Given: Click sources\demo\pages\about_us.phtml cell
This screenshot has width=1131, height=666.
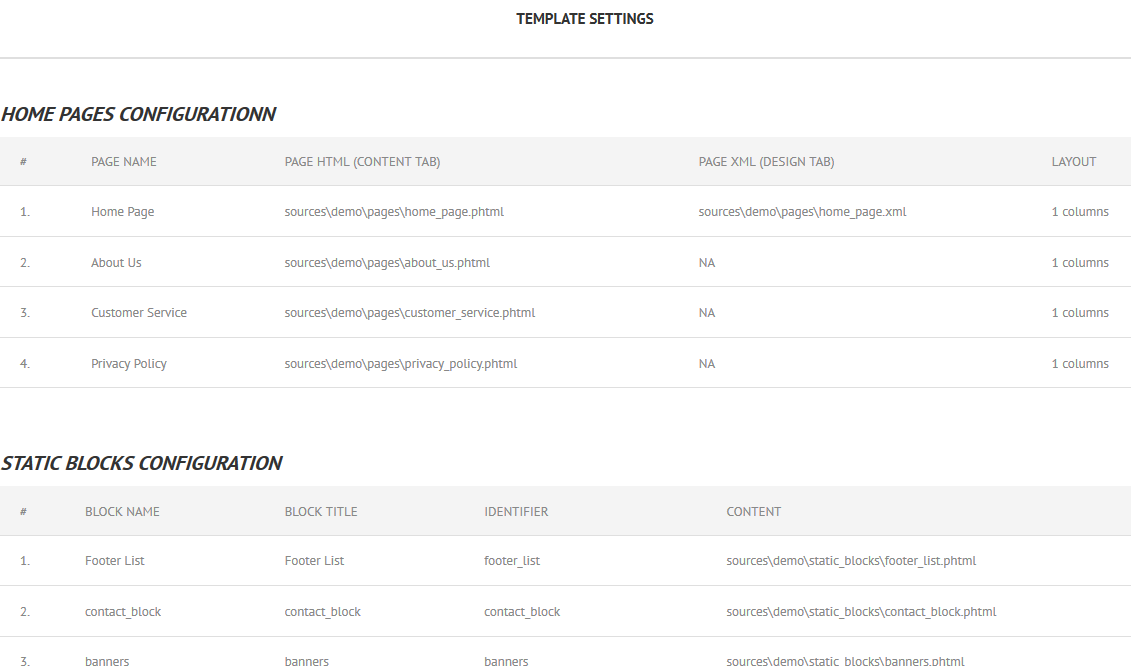Looking at the screenshot, I should pos(387,263).
